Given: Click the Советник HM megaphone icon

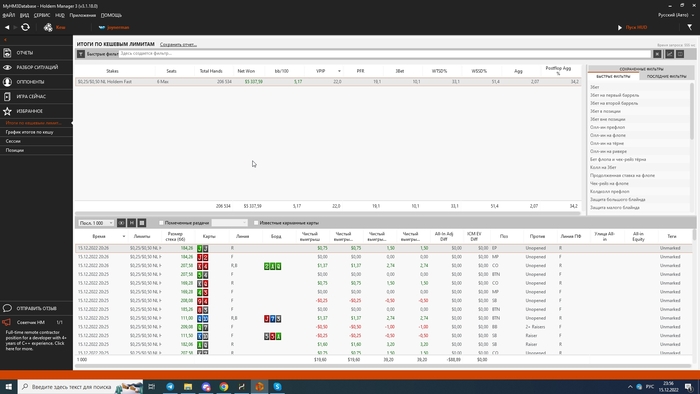Looking at the screenshot, I should (x=7, y=322).
